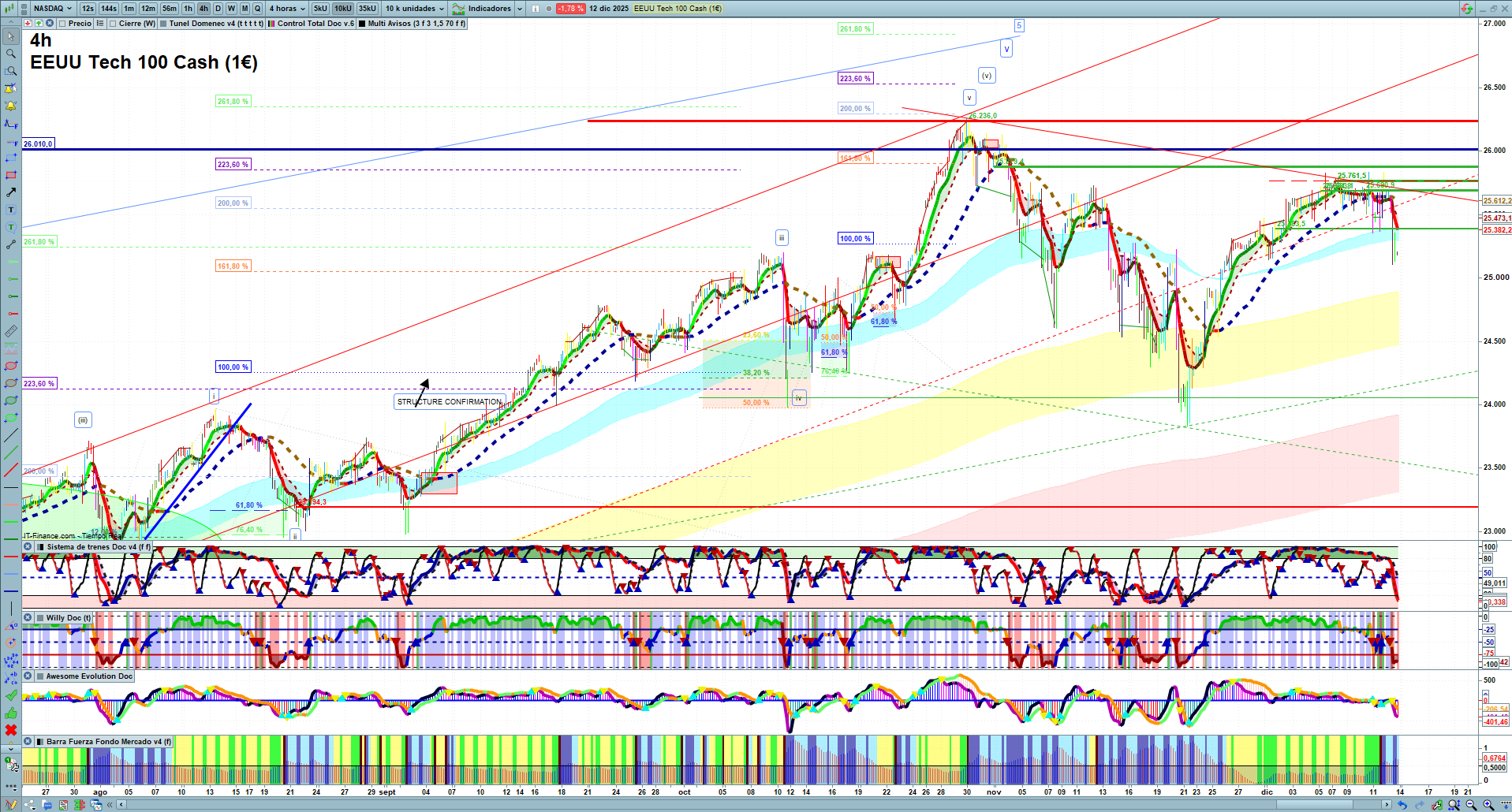This screenshot has width=1512, height=812.
Task: Toggle the Precio checkbox
Action: coord(63,24)
